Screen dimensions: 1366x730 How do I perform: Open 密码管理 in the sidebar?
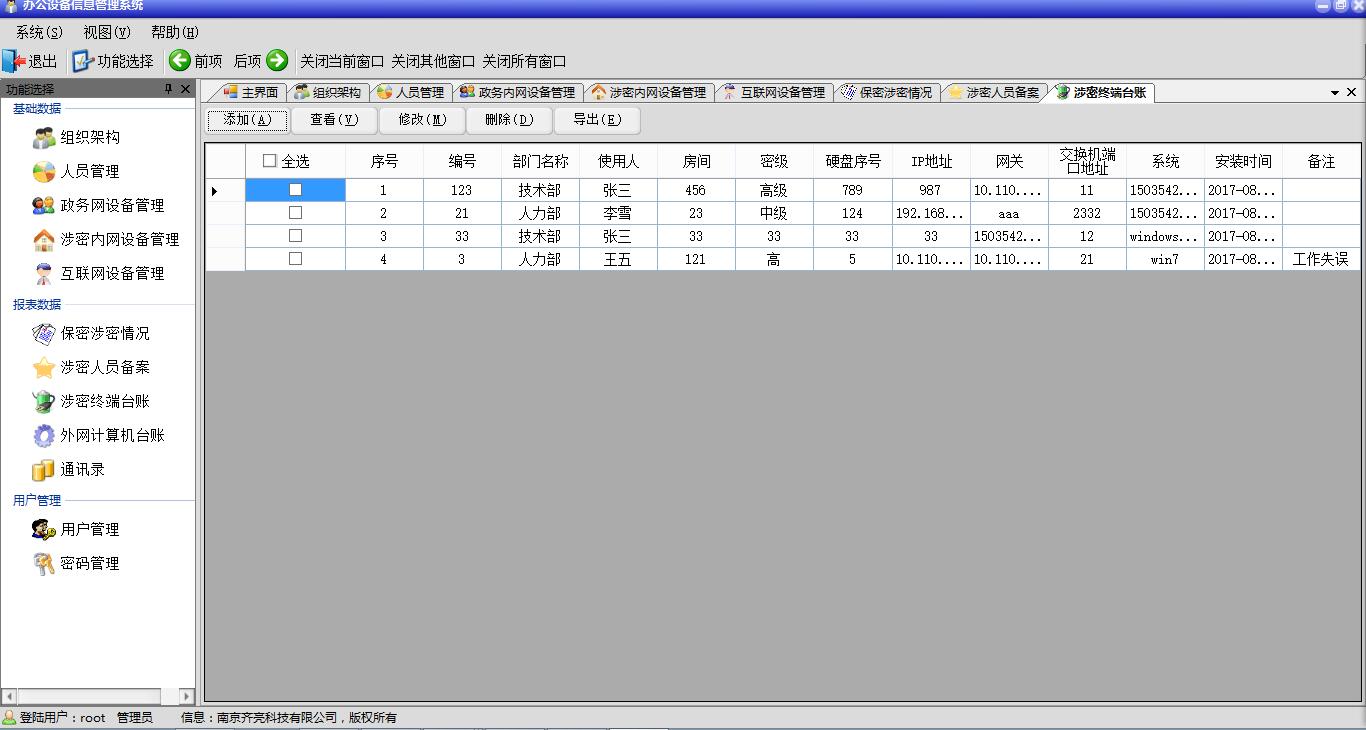click(x=89, y=564)
